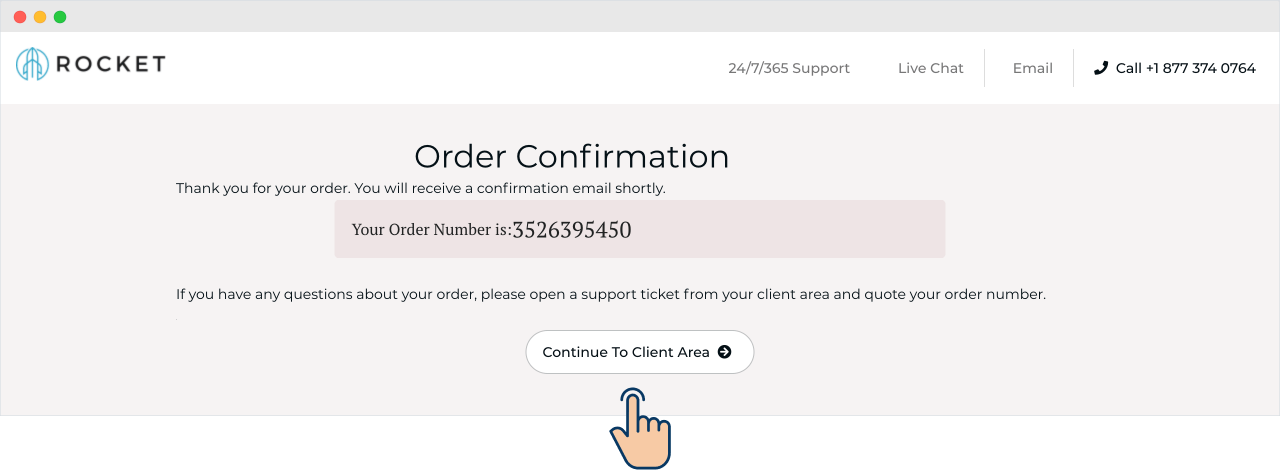Click the support ticket instruction sentence
Image resolution: width=1280 pixels, height=470 pixels.
tap(610, 295)
